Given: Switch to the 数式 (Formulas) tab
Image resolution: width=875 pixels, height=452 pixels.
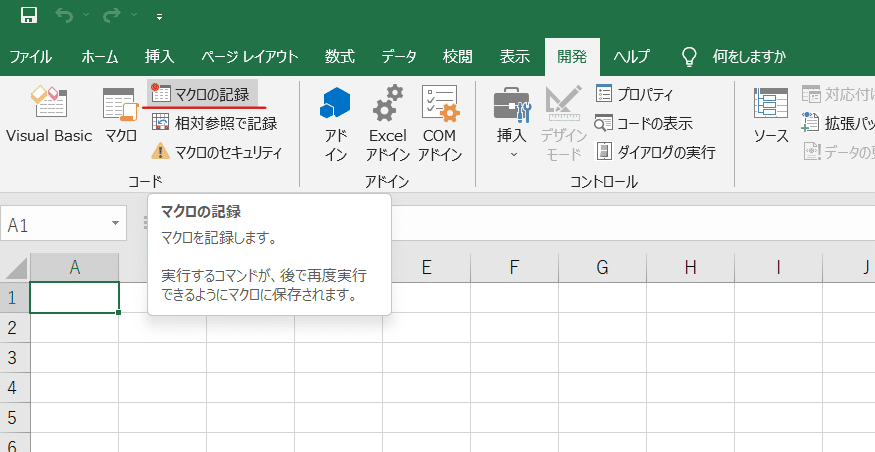Looking at the screenshot, I should [339, 56].
